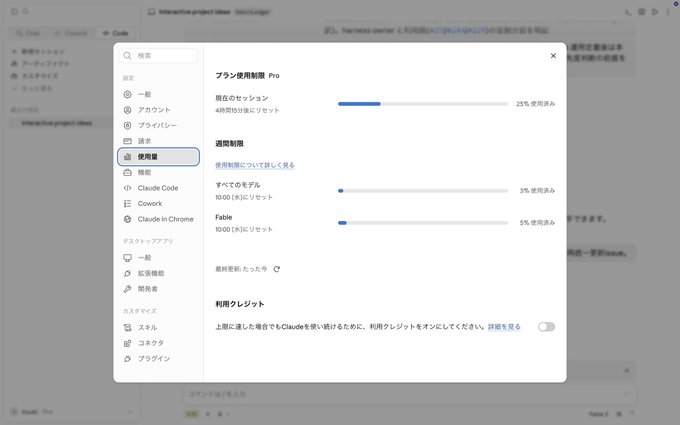Click the 4時間15分後にリセット text
The height and width of the screenshot is (425, 680).
[x=247, y=110]
